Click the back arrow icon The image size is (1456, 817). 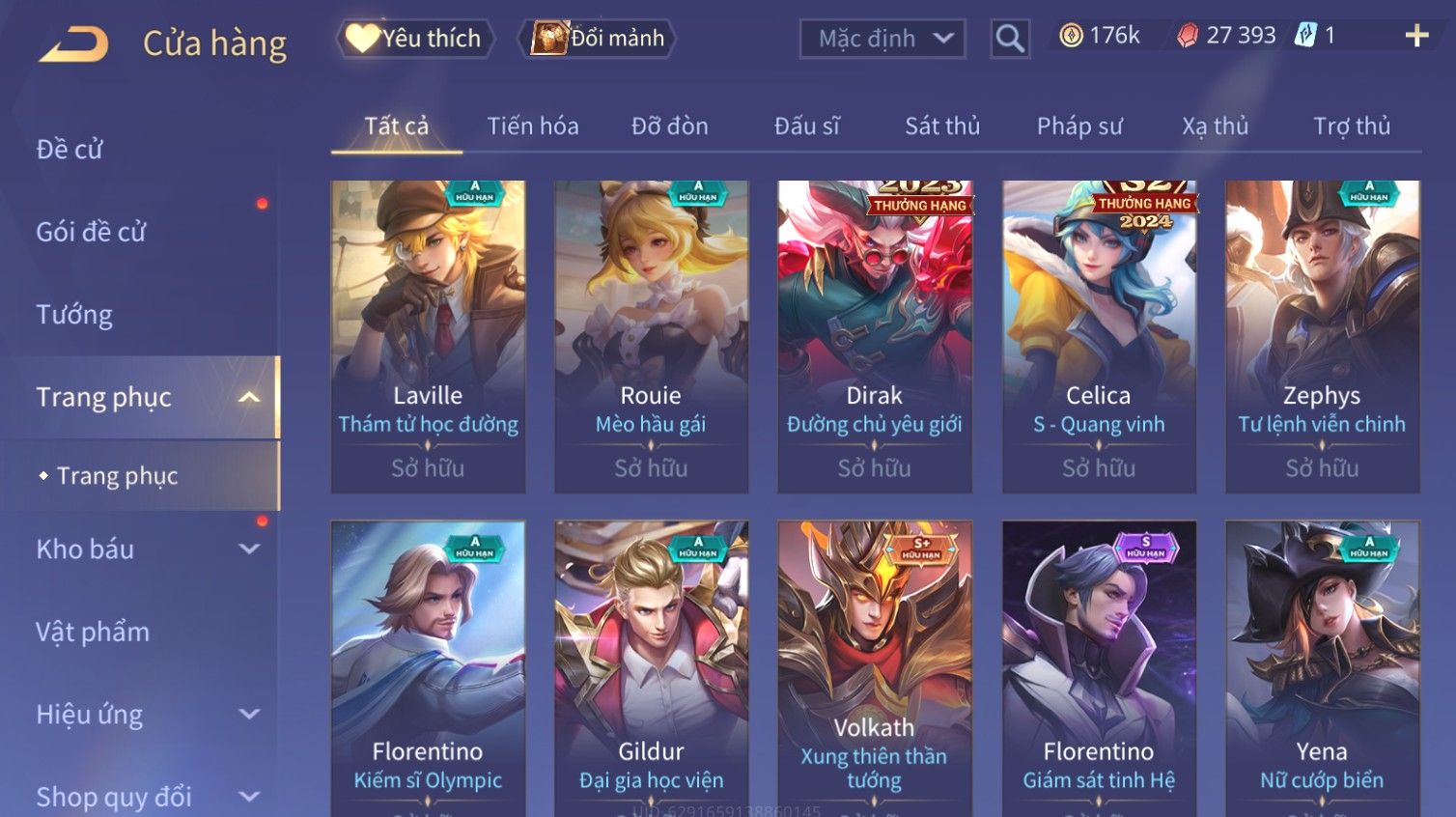point(73,43)
